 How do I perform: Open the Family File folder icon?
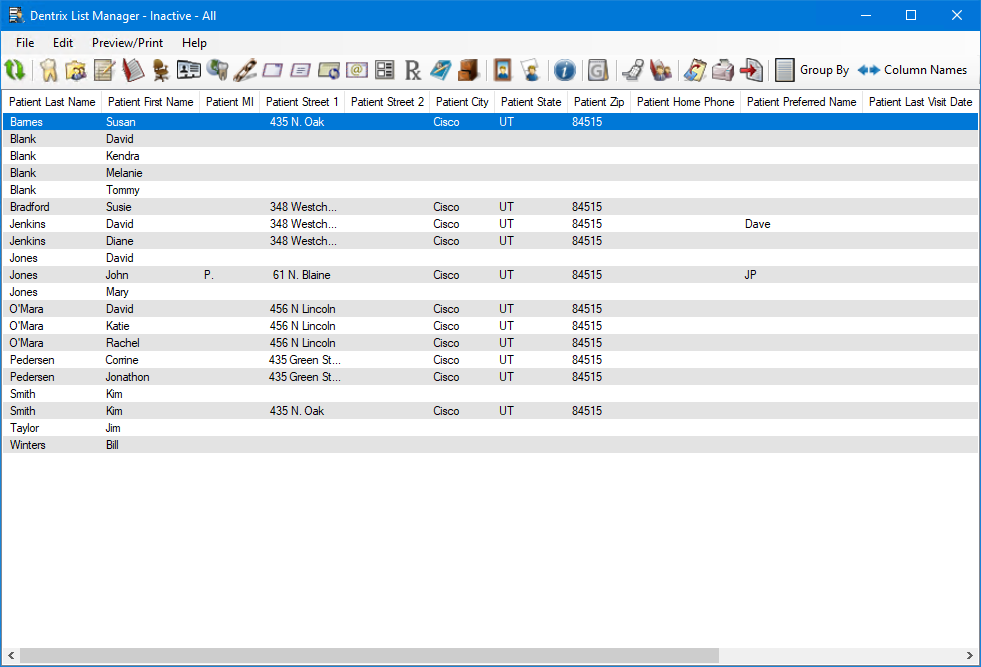pos(75,70)
